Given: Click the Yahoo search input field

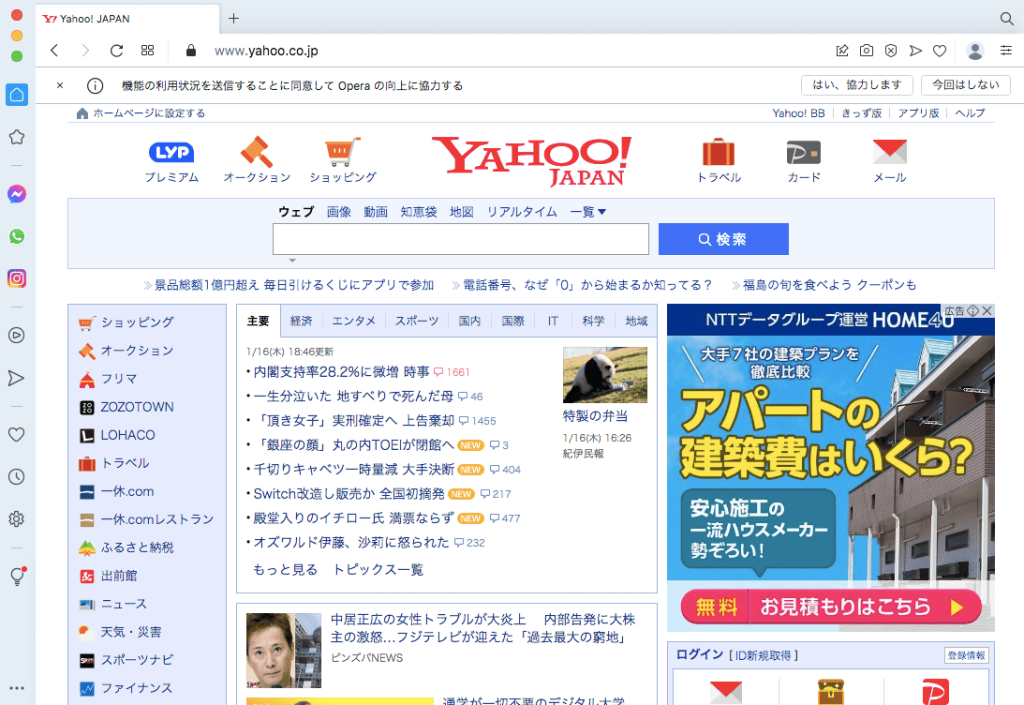Looking at the screenshot, I should pos(460,239).
